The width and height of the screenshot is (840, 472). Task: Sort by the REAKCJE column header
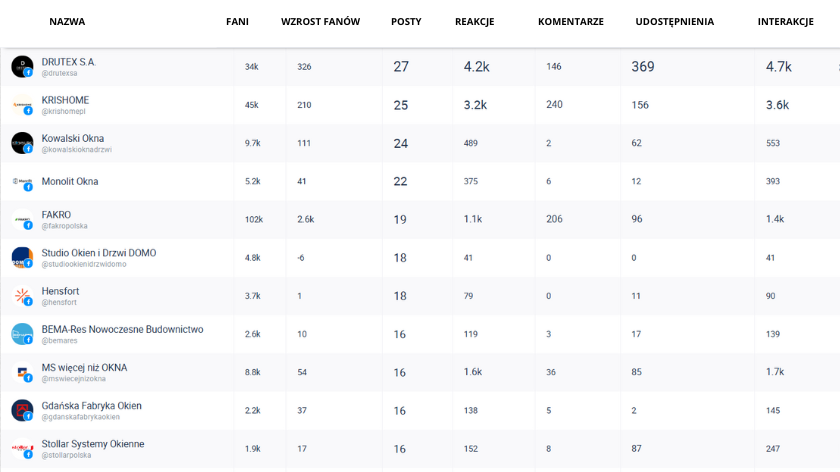click(474, 22)
